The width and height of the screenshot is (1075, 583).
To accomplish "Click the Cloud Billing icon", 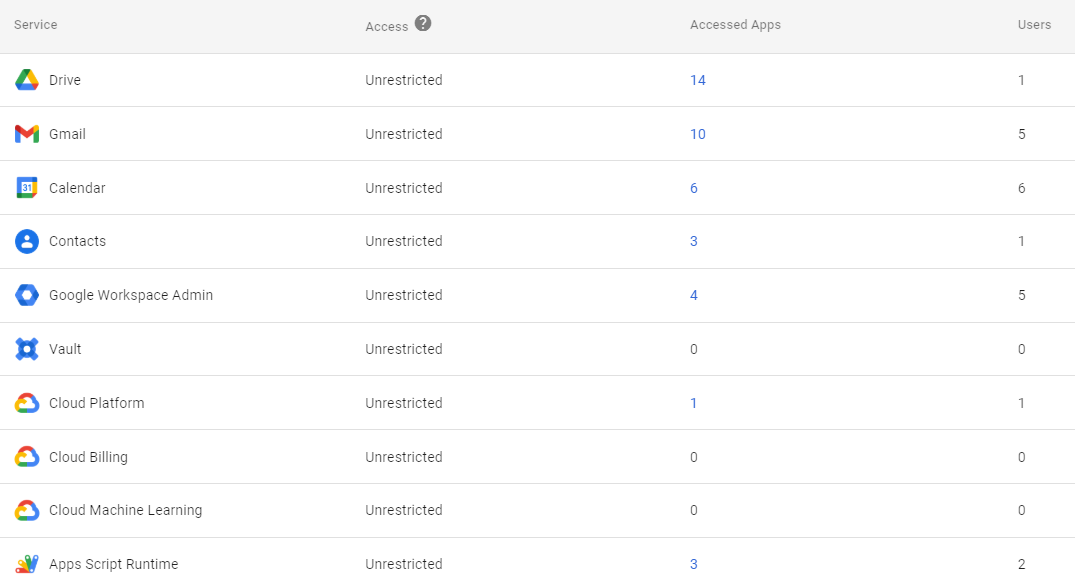I will pos(26,457).
